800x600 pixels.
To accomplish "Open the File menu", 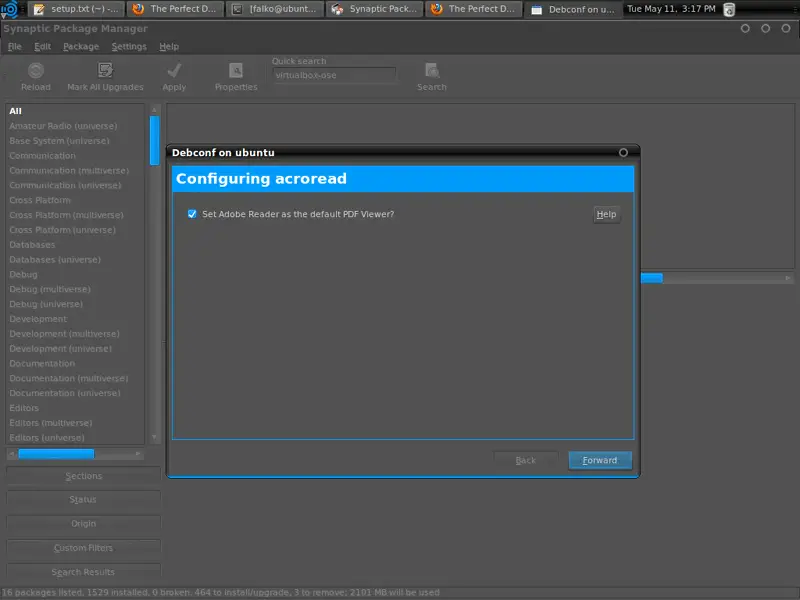I will pyautogui.click(x=14, y=46).
